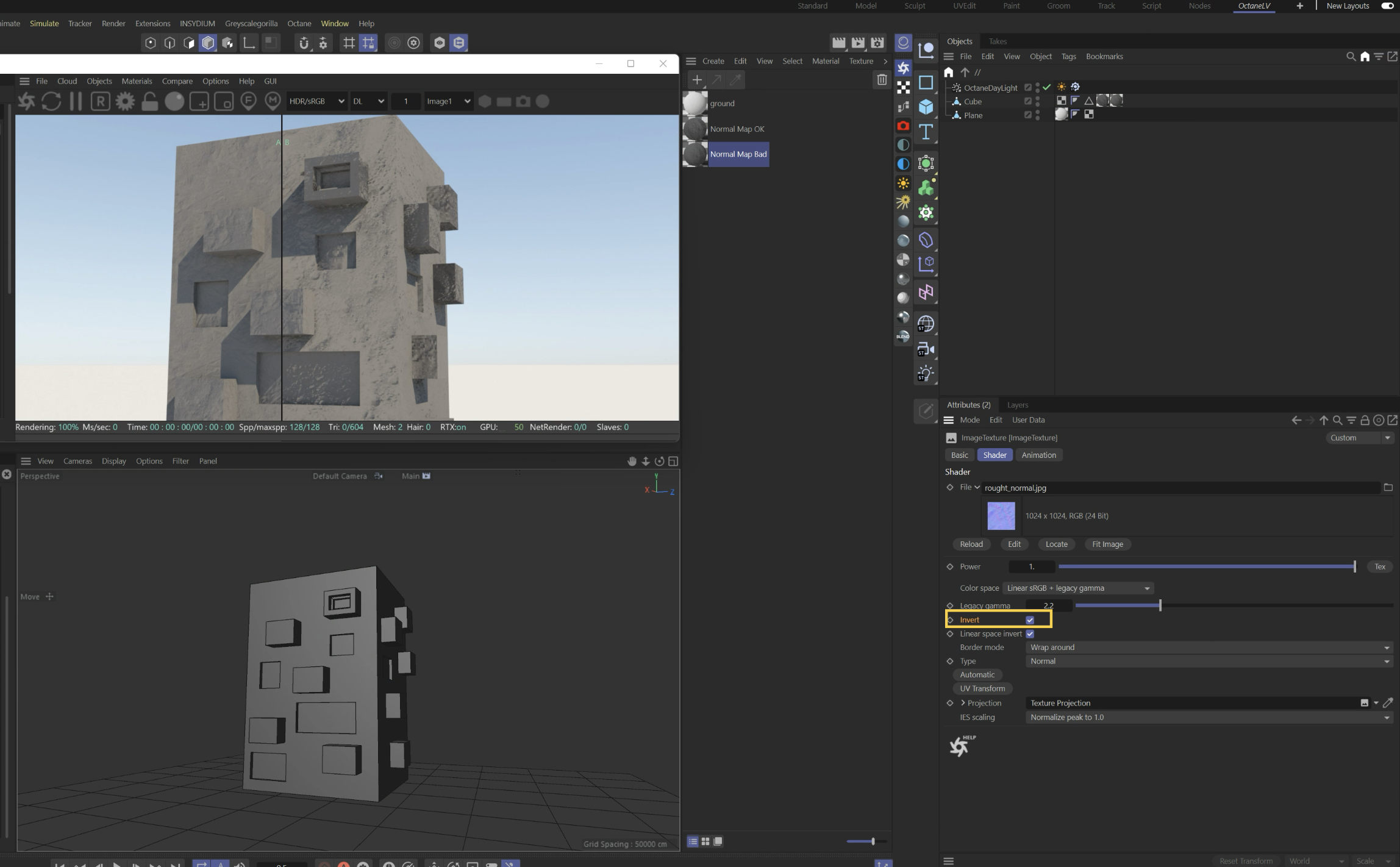Adjust the Legacy gamma slider
This screenshot has height=867, width=1400.
tap(1160, 605)
